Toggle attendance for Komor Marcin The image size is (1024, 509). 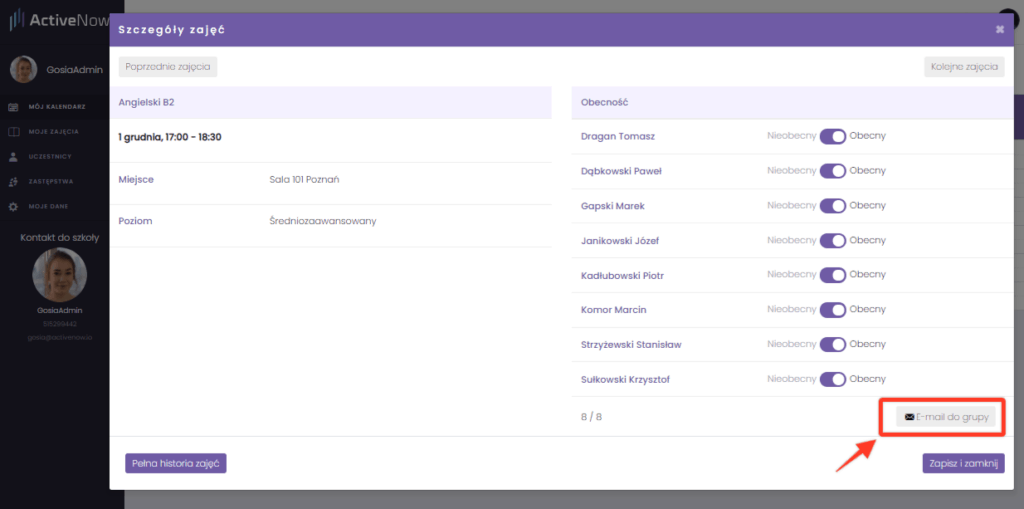833,310
